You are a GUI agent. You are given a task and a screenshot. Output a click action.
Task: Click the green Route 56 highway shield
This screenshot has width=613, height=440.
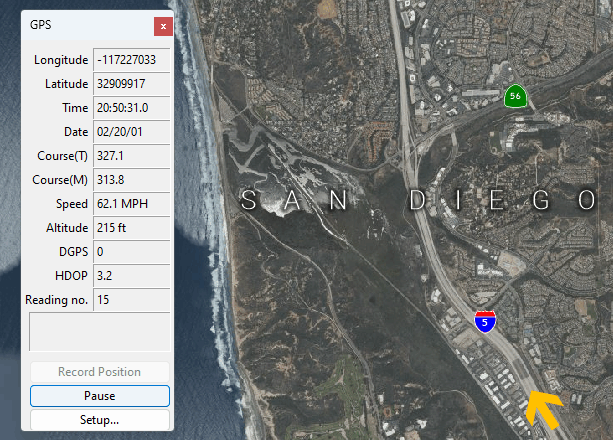(515, 97)
